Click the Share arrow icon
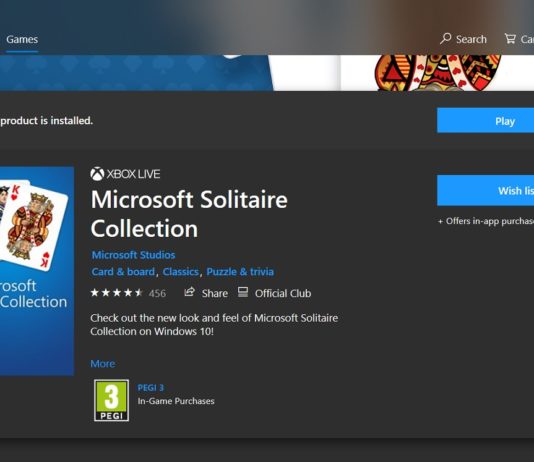534x462 pixels. tap(189, 292)
